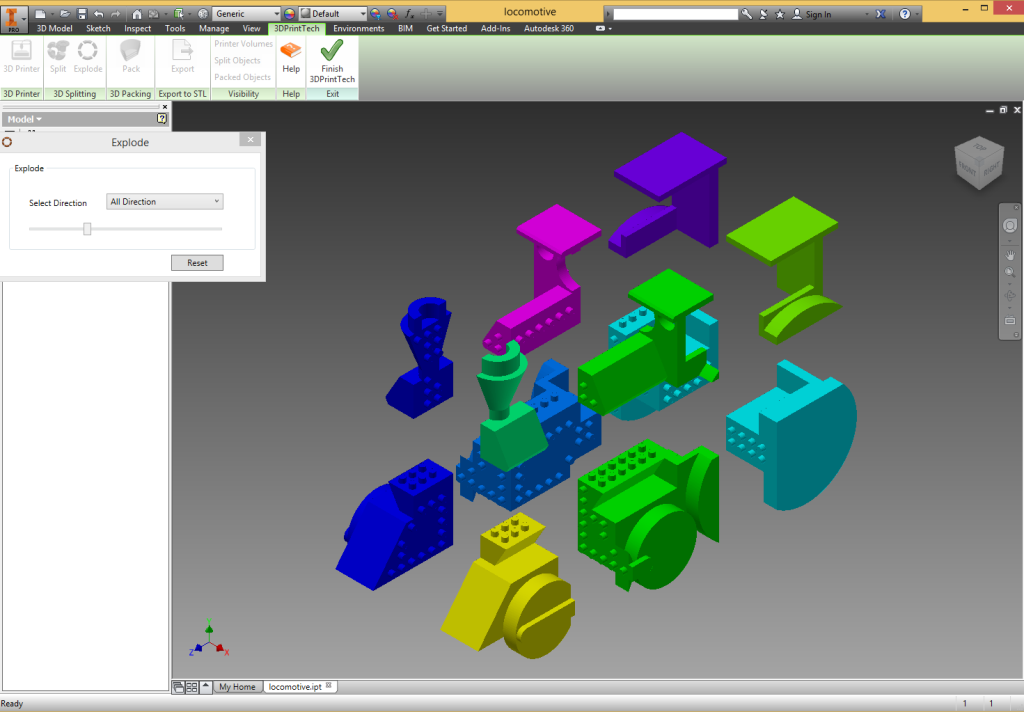Open the Select Direction dropdown
The height and width of the screenshot is (712, 1024).
(x=165, y=202)
